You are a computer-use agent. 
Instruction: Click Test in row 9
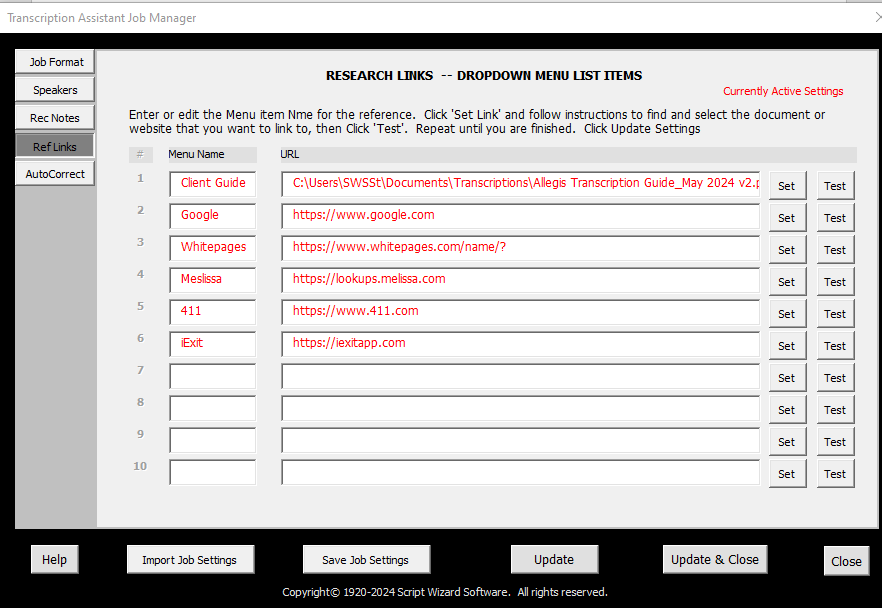[835, 442]
